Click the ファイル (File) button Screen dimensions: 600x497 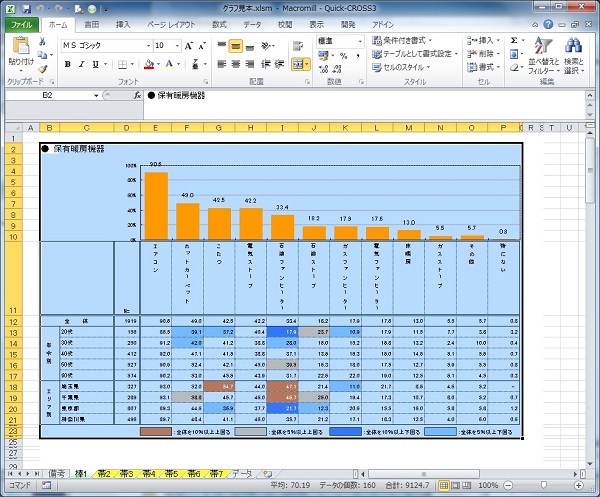[21, 23]
